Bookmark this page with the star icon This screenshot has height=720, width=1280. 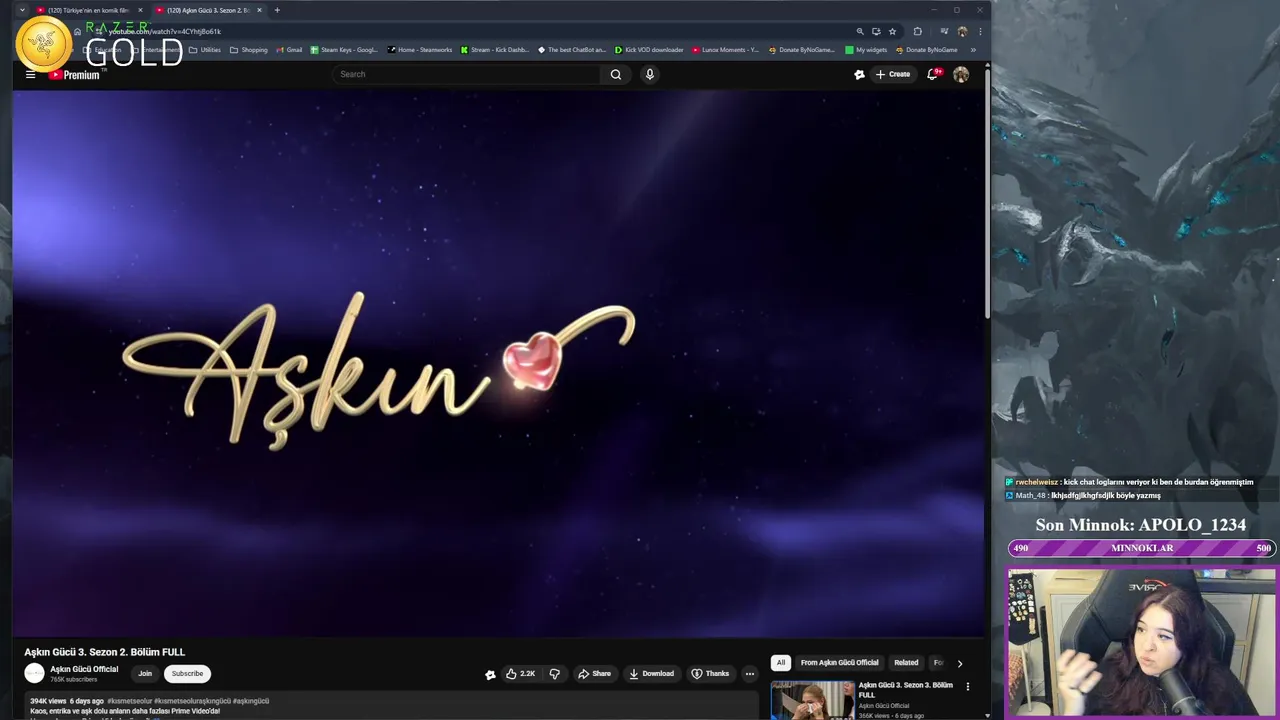893,31
